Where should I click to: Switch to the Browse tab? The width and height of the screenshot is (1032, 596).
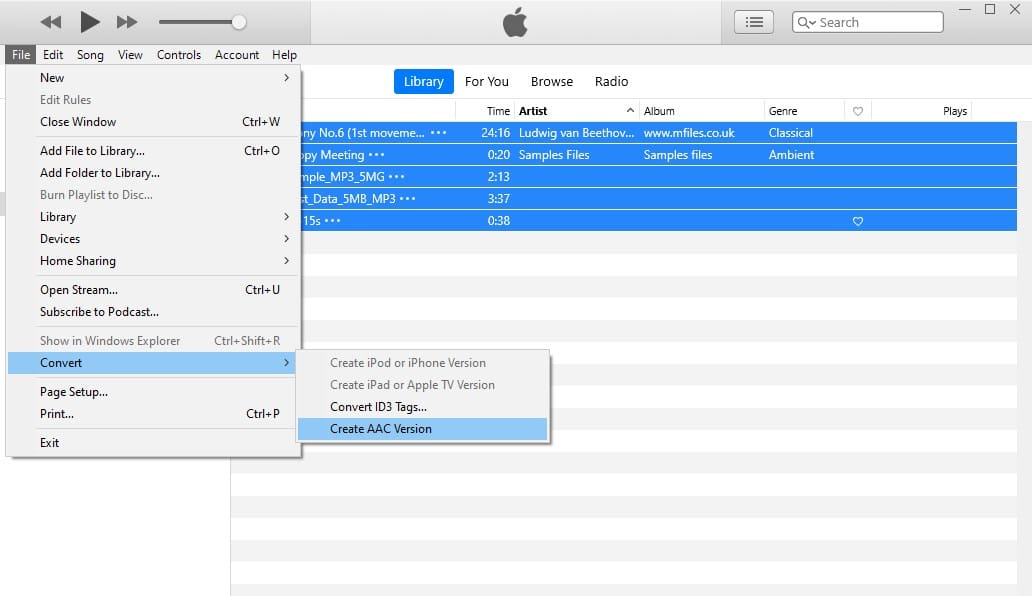click(x=552, y=82)
